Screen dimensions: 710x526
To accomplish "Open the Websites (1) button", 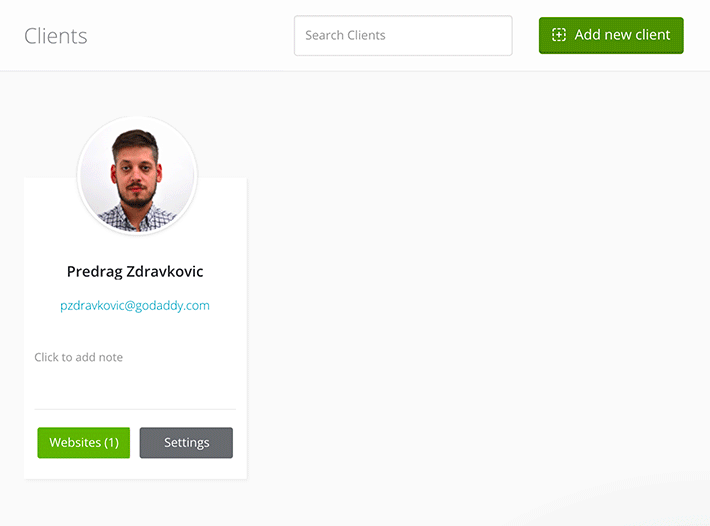I will point(84,443).
